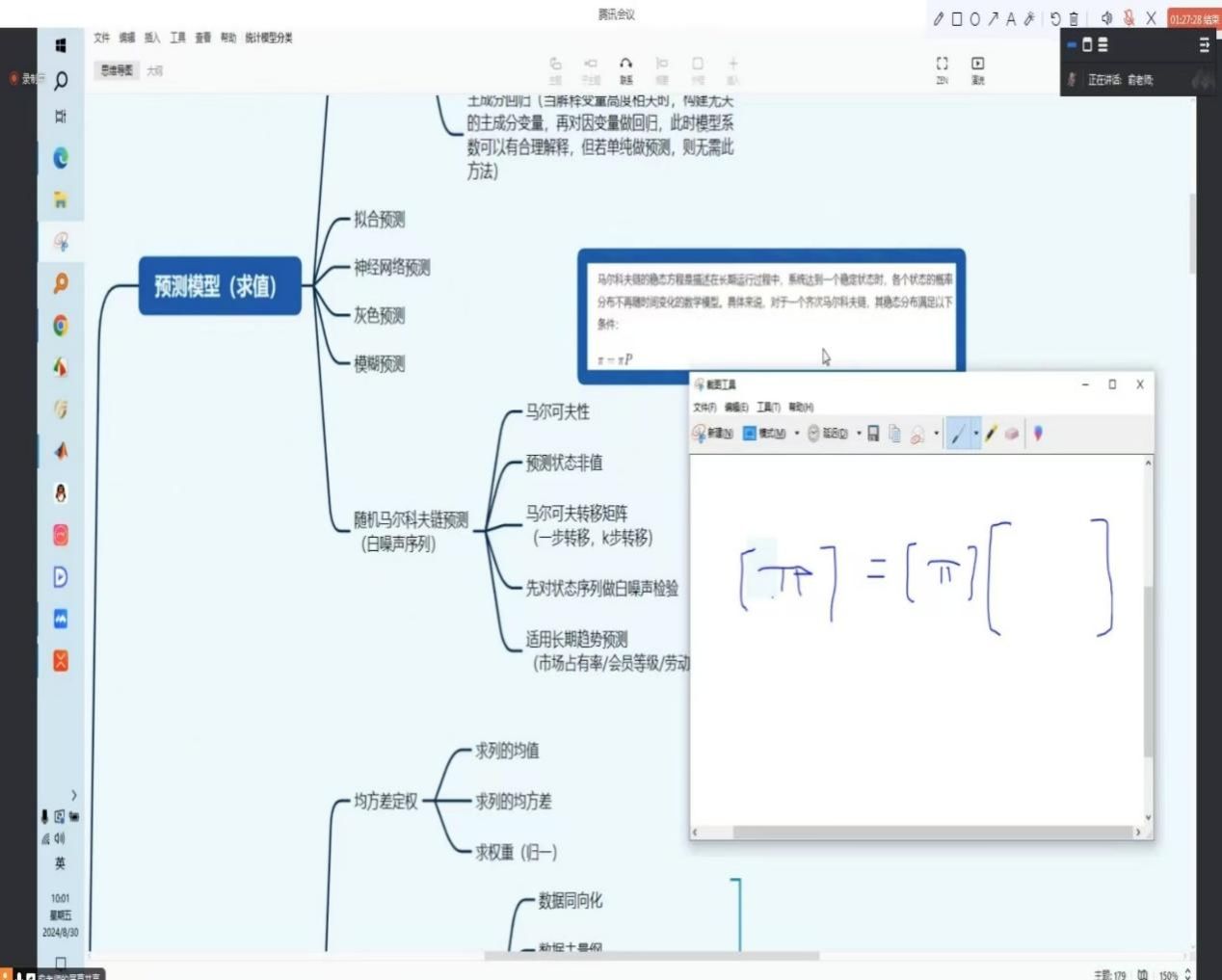
Task: Select the 求列的均值 node
Action: 507,752
